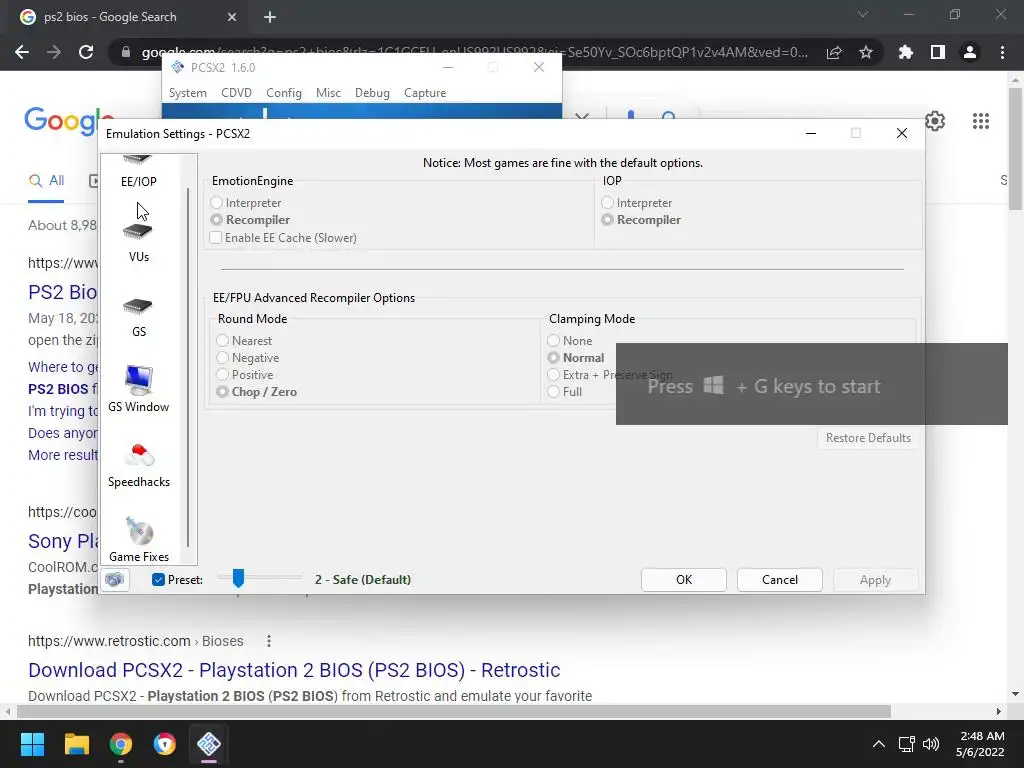Click Google logo in Chrome window
Viewport: 1024px width, 768px height.
[x=62, y=121]
